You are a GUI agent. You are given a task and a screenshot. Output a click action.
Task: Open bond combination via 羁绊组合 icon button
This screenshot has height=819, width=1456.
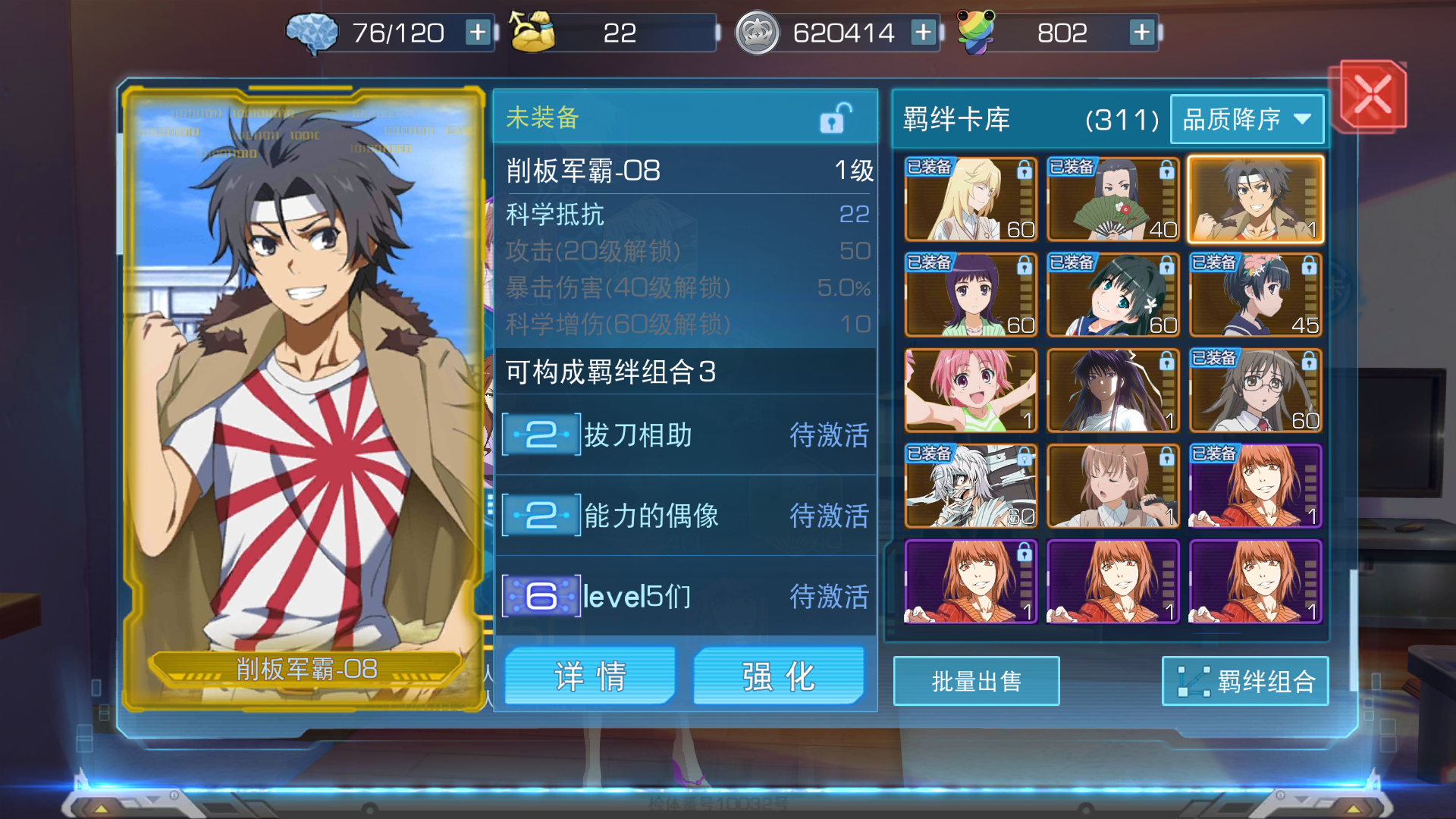[1245, 681]
